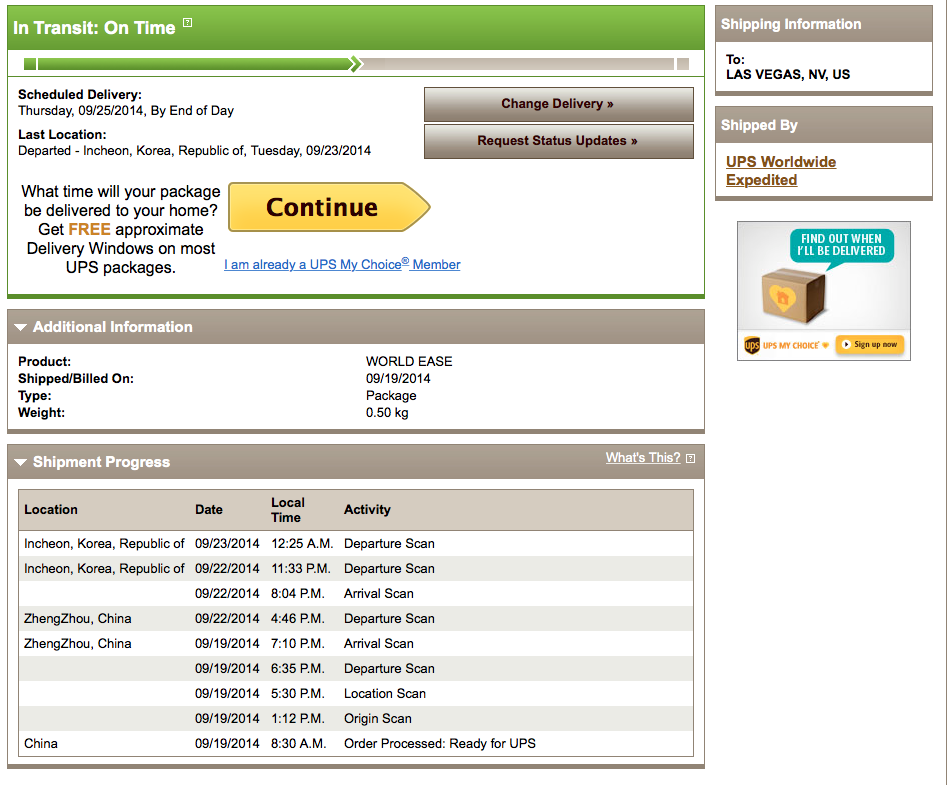Click LAS VEGAS, NV, US destination text
Viewport: 949px width, 785px height.
point(788,74)
